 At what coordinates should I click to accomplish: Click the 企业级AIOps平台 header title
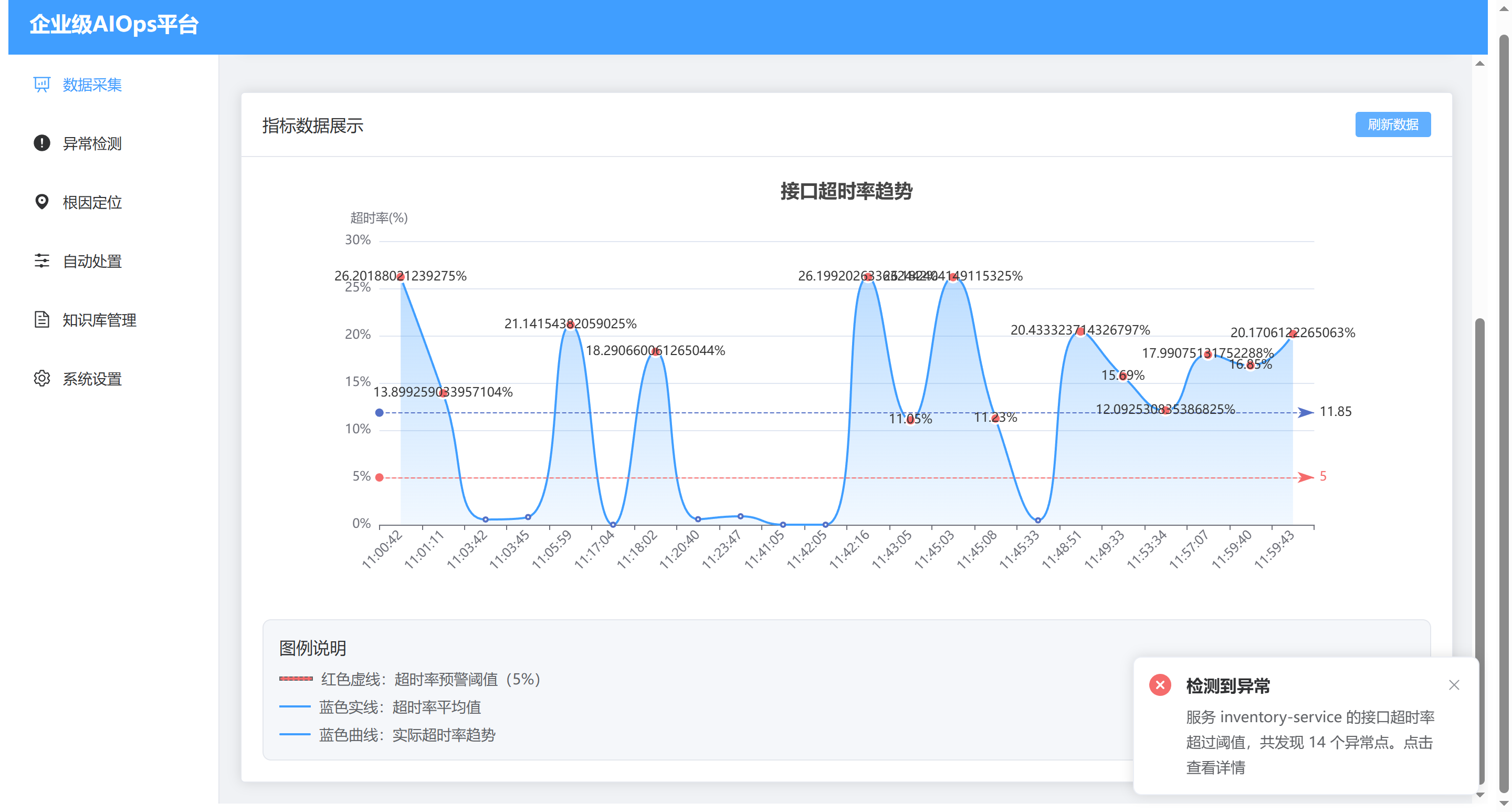pos(114,25)
